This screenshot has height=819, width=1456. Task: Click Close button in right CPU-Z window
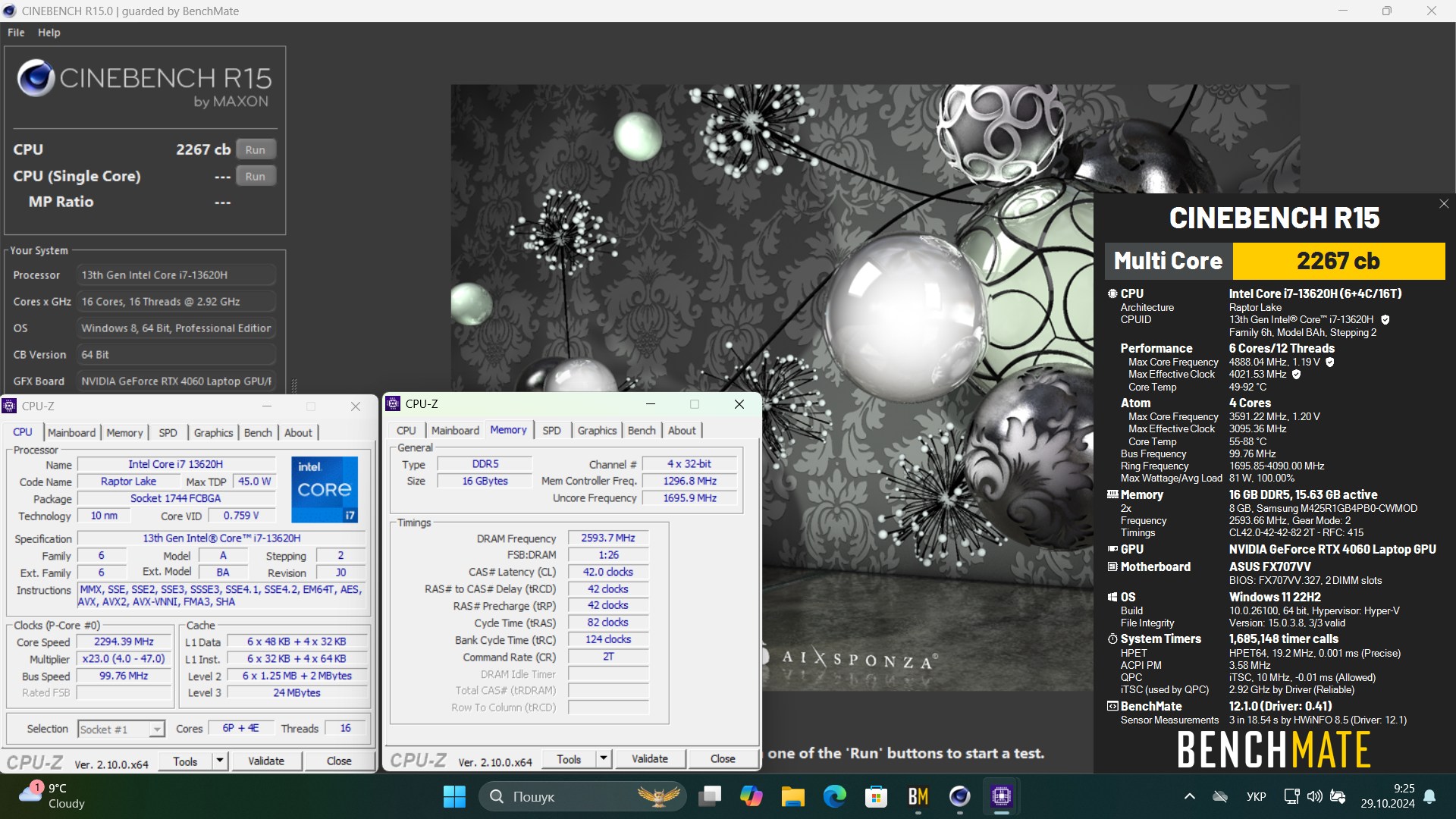click(723, 758)
